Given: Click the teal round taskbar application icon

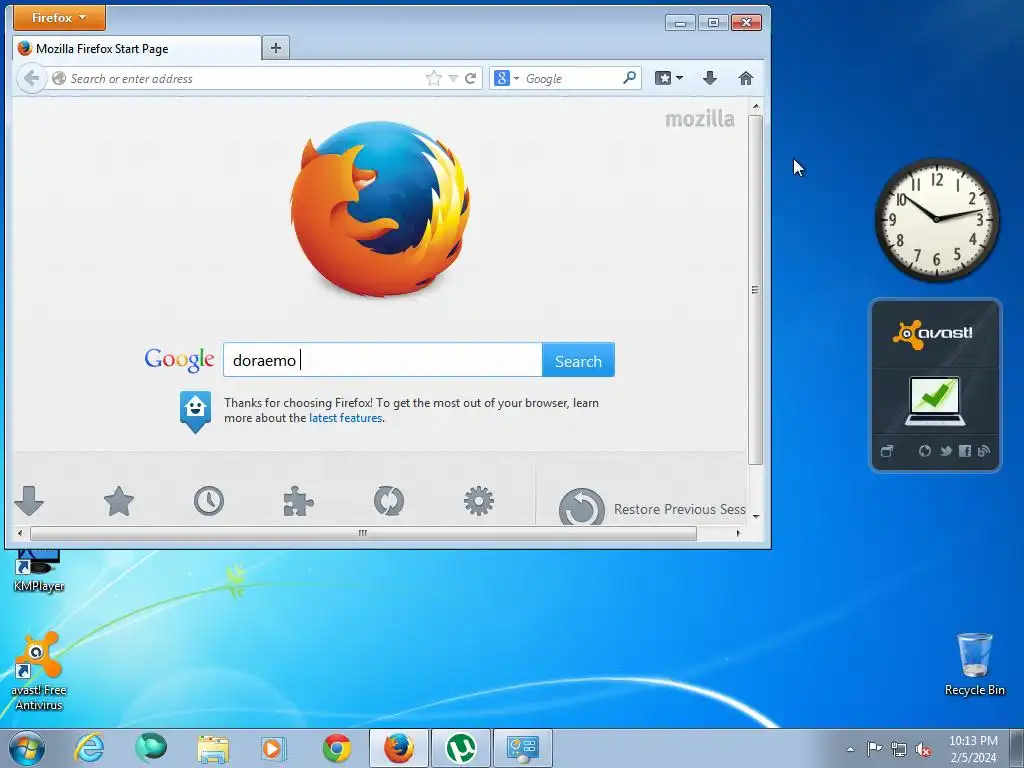Looking at the screenshot, I should click(x=151, y=748).
